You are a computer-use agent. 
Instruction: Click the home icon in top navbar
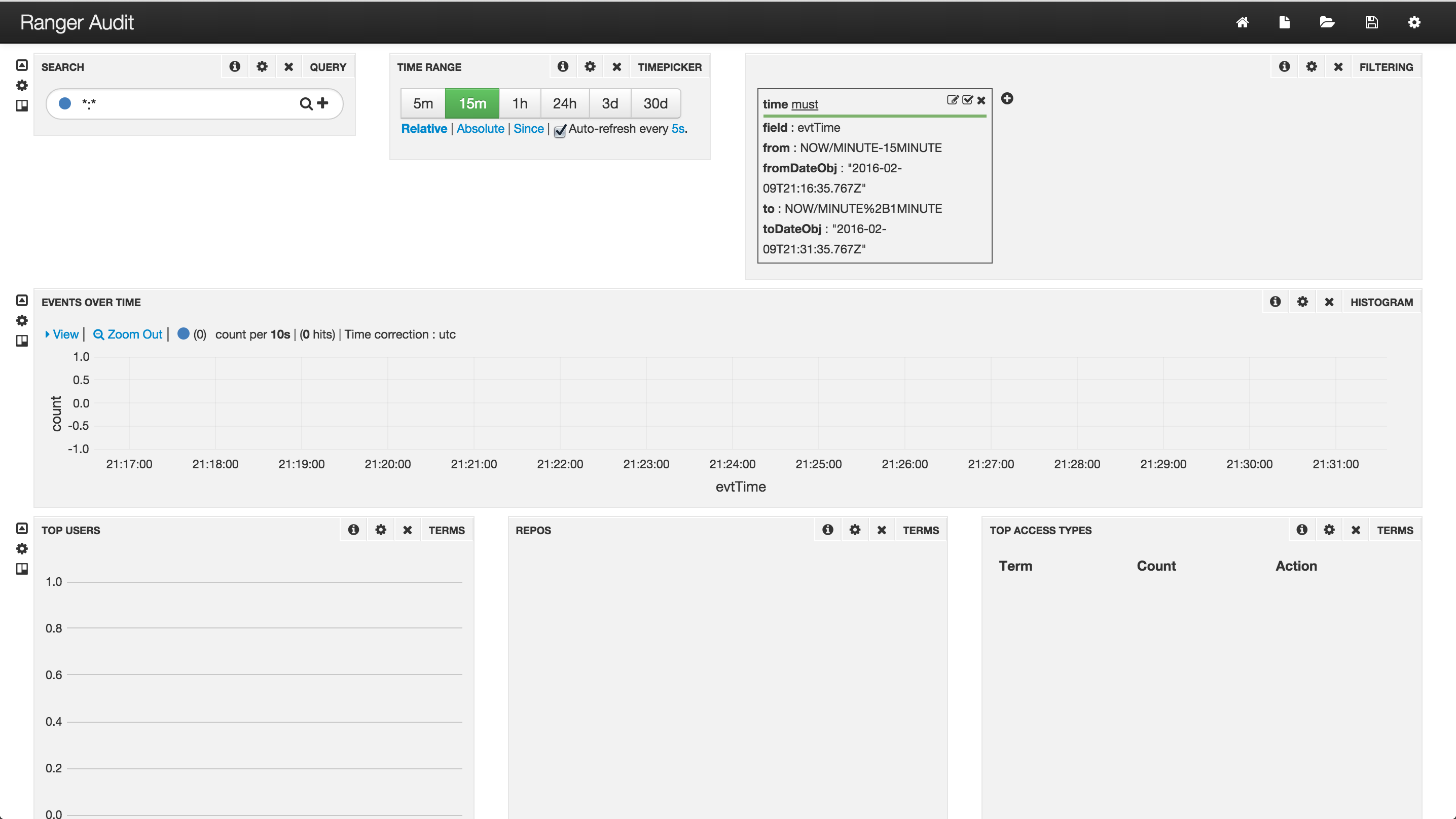coord(1242,23)
